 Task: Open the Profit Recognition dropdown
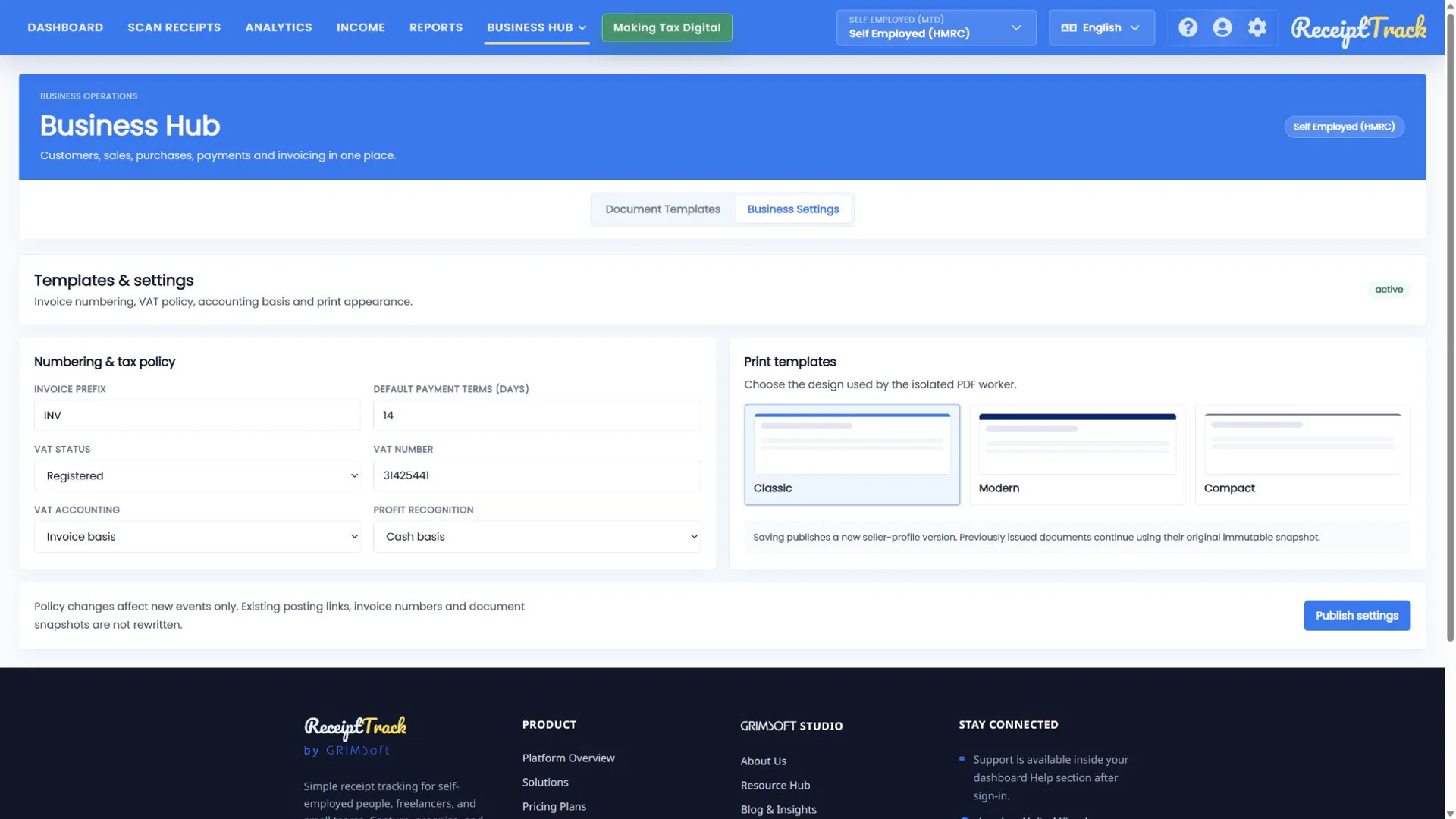(x=537, y=537)
